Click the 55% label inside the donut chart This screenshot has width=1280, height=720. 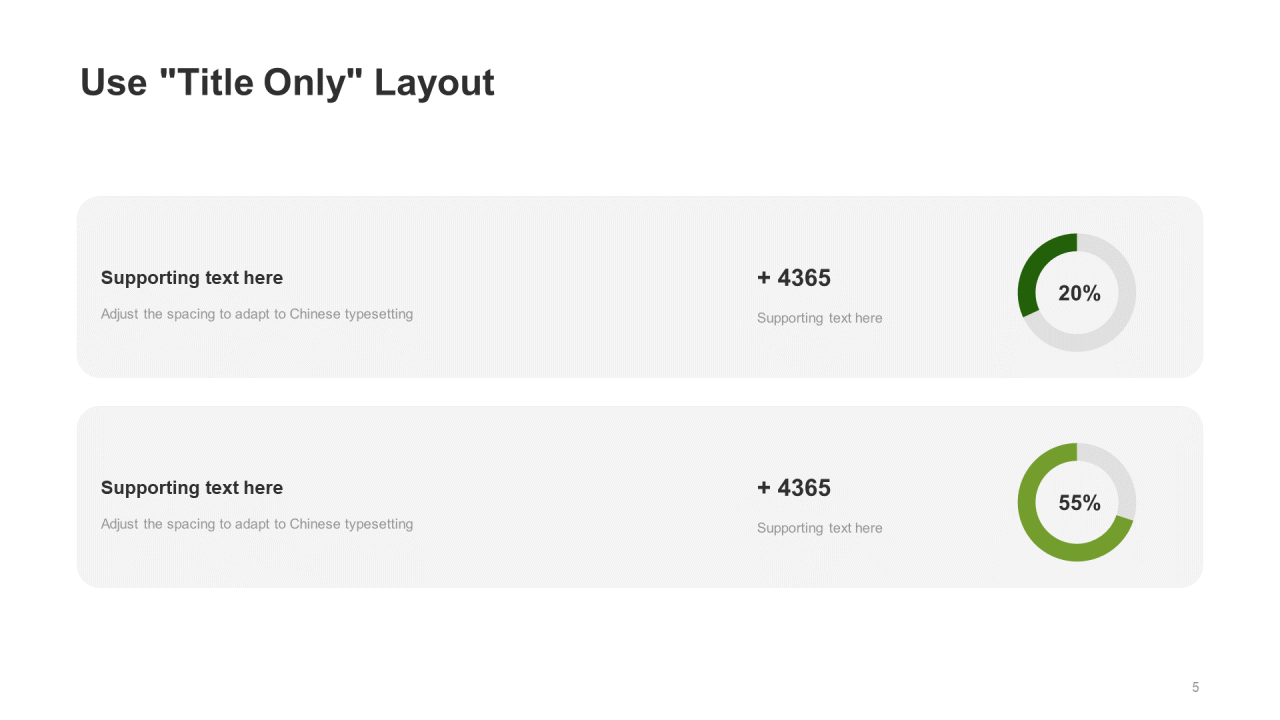click(x=1079, y=503)
